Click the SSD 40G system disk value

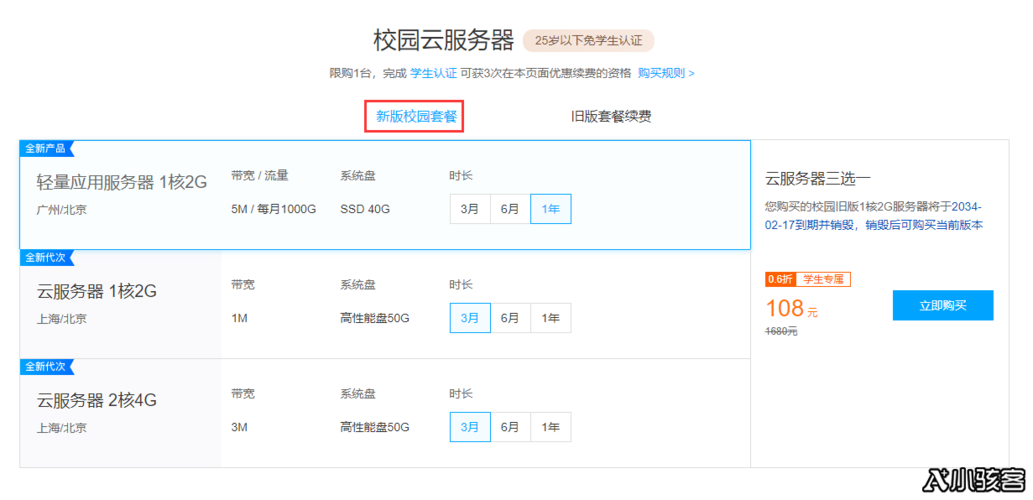coord(365,209)
